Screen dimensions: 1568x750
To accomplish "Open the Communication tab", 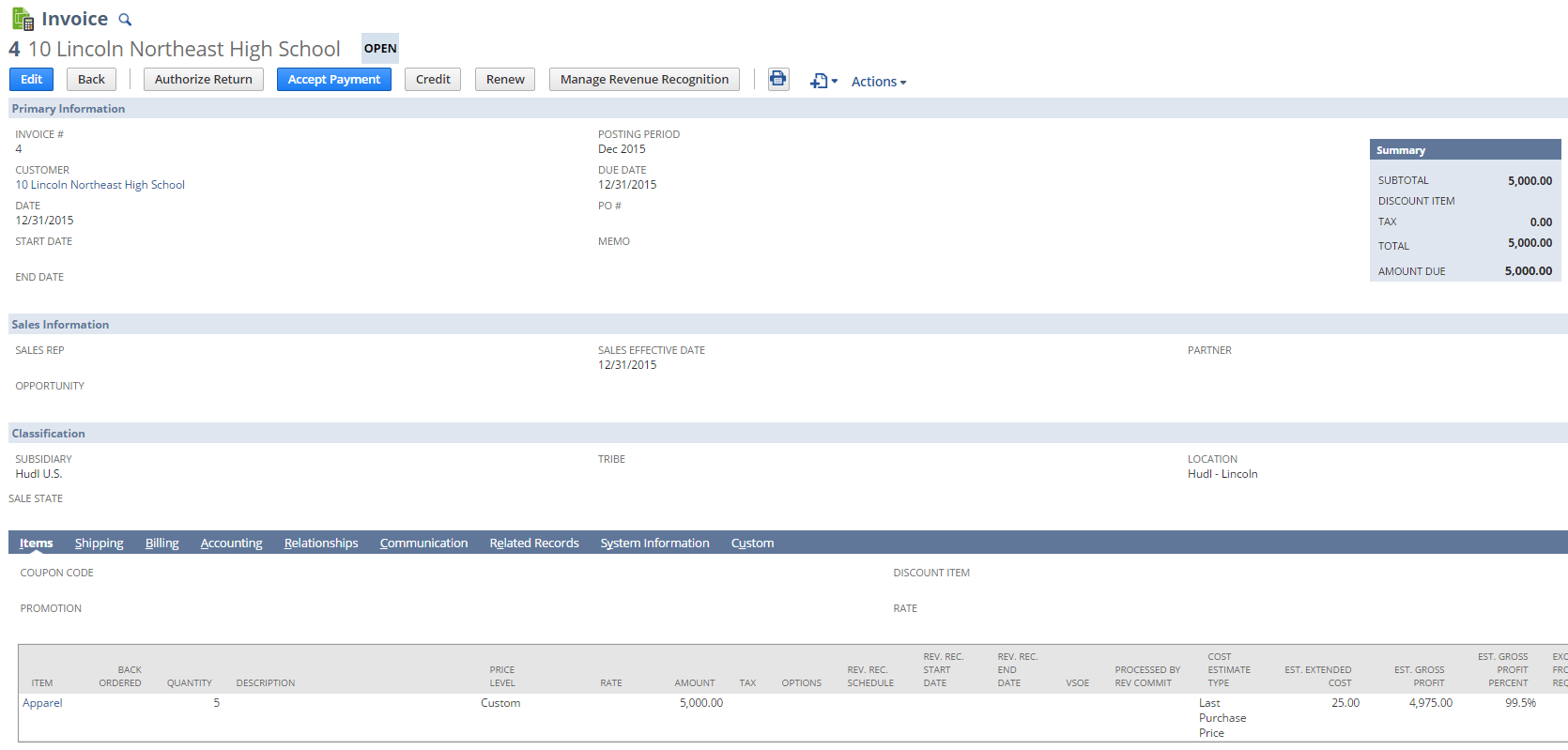I will click(423, 543).
